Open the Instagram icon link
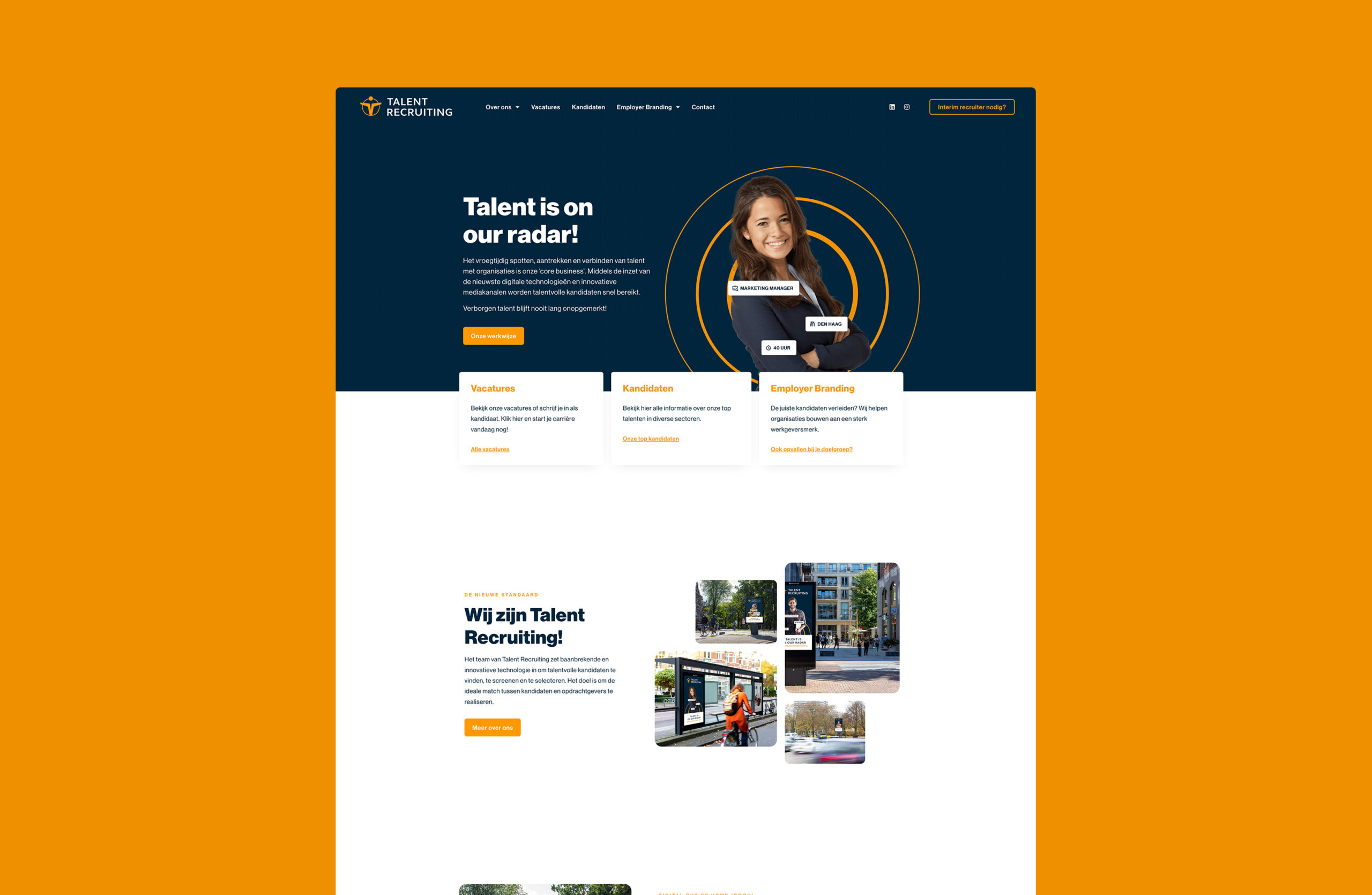Viewport: 1372px width, 895px height. pyautogui.click(x=905, y=107)
